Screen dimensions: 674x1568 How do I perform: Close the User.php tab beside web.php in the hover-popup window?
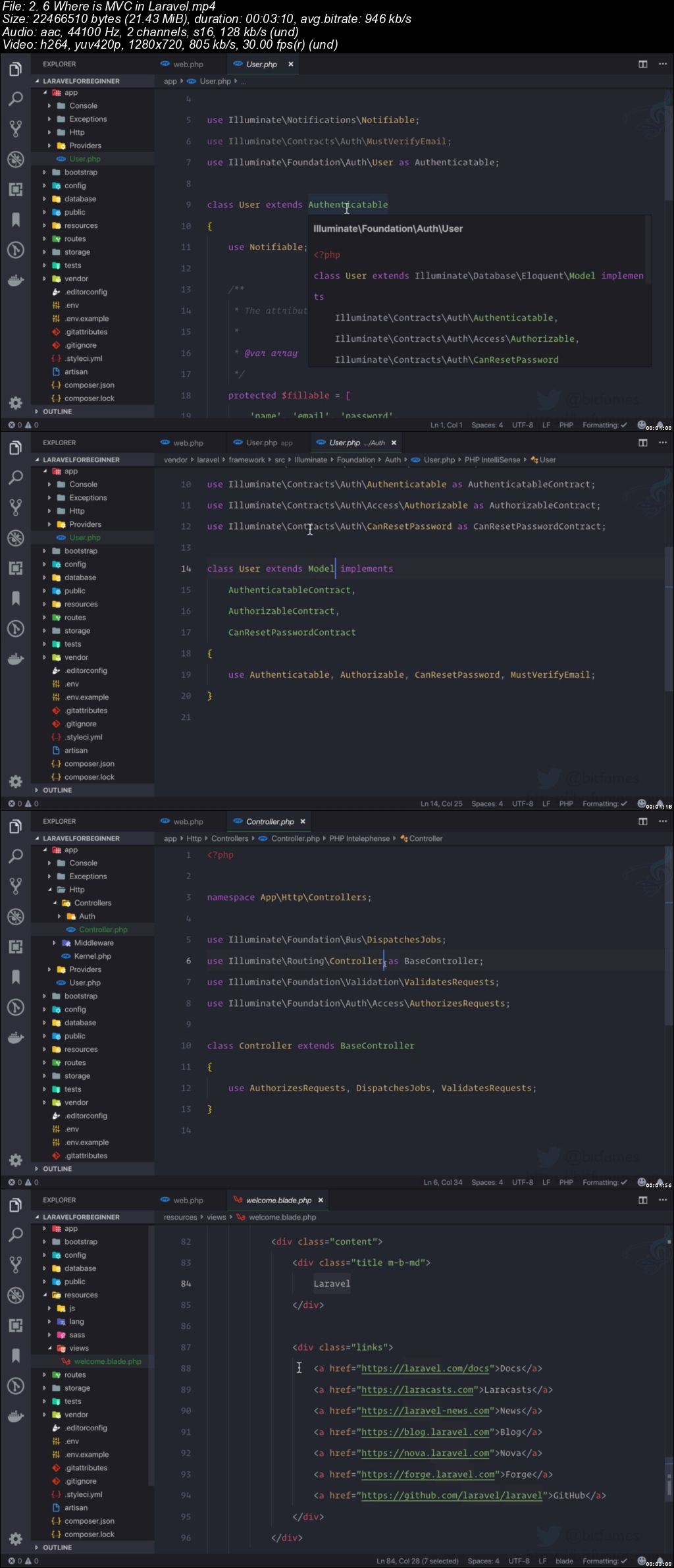pyautogui.click(x=290, y=64)
